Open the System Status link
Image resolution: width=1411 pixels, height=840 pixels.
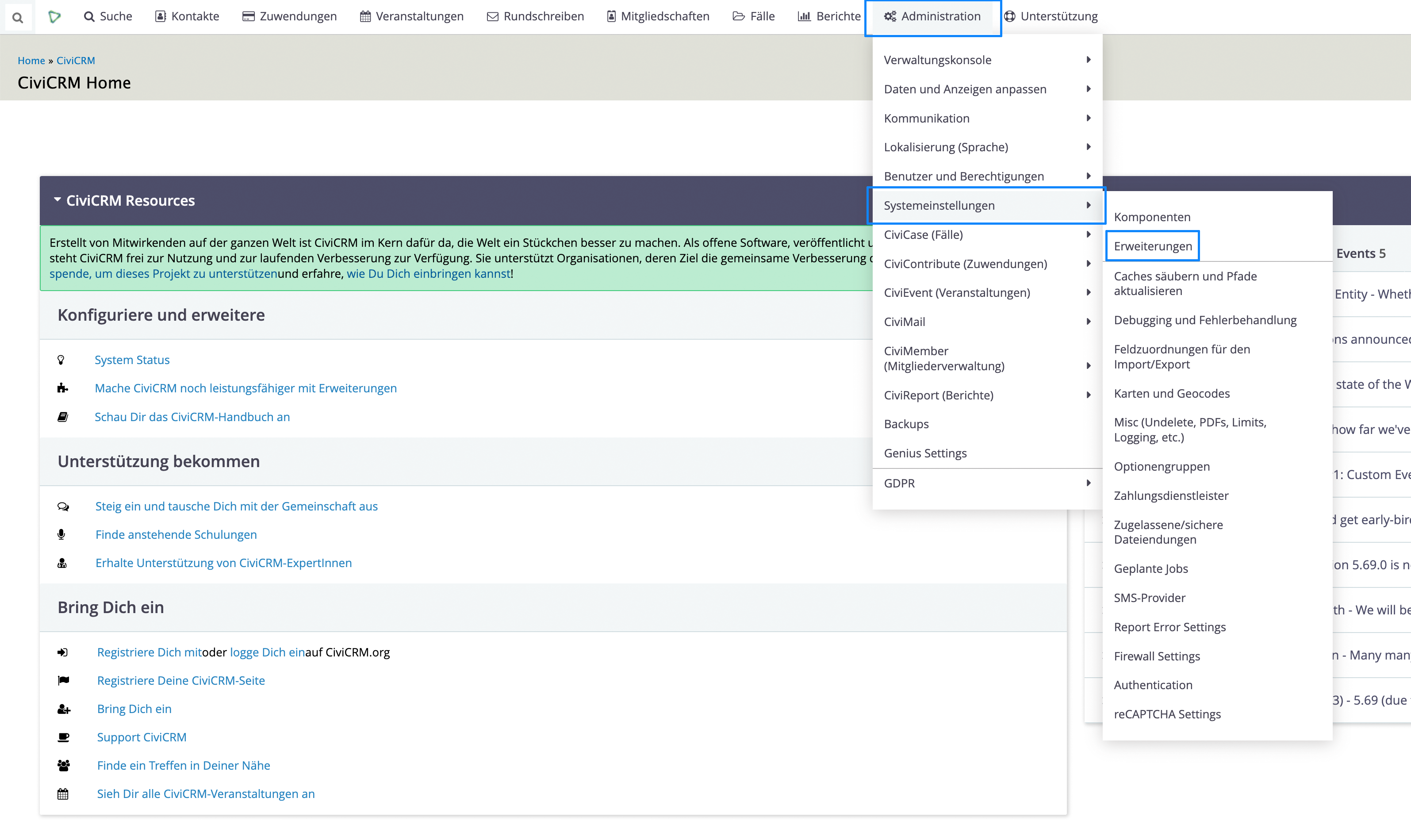(132, 360)
